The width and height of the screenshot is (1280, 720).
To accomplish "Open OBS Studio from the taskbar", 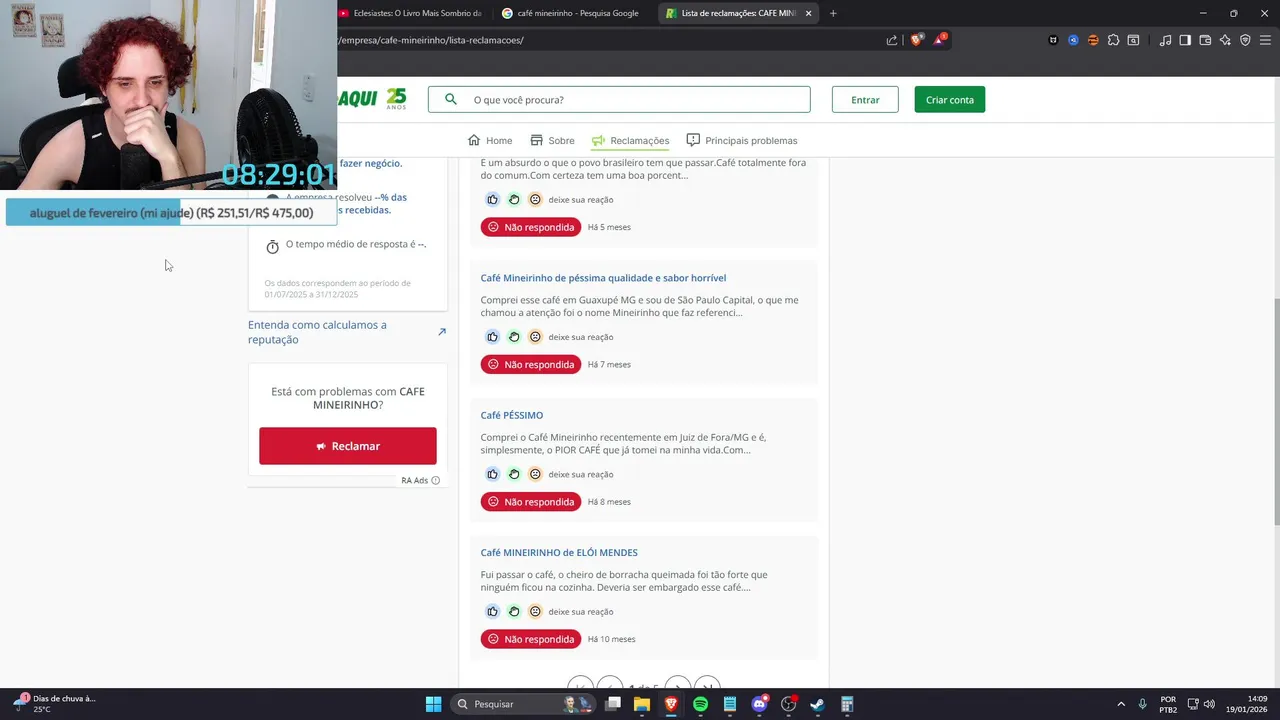I will click(788, 704).
